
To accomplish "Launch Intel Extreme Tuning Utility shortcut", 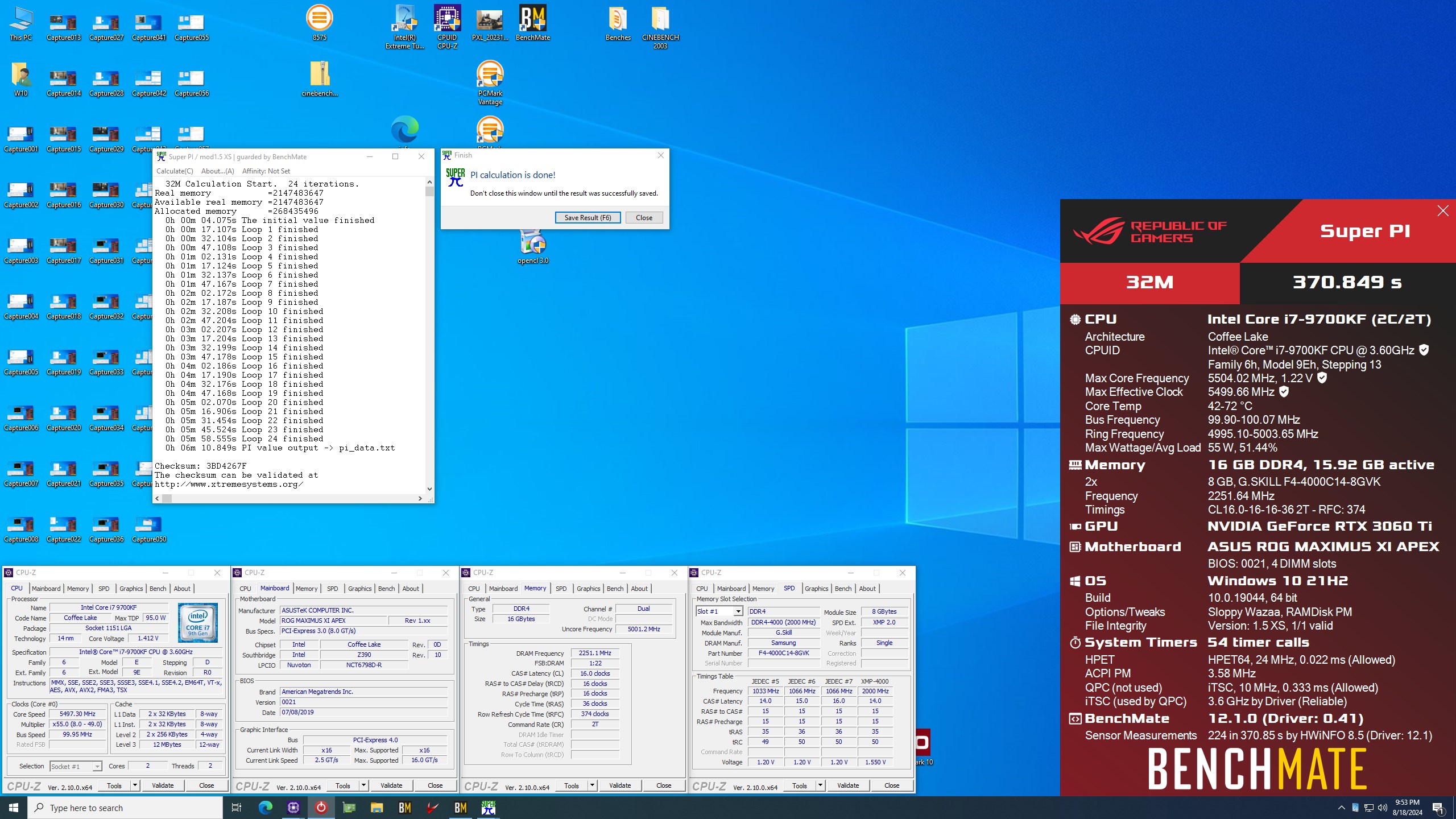I will 405,27.
